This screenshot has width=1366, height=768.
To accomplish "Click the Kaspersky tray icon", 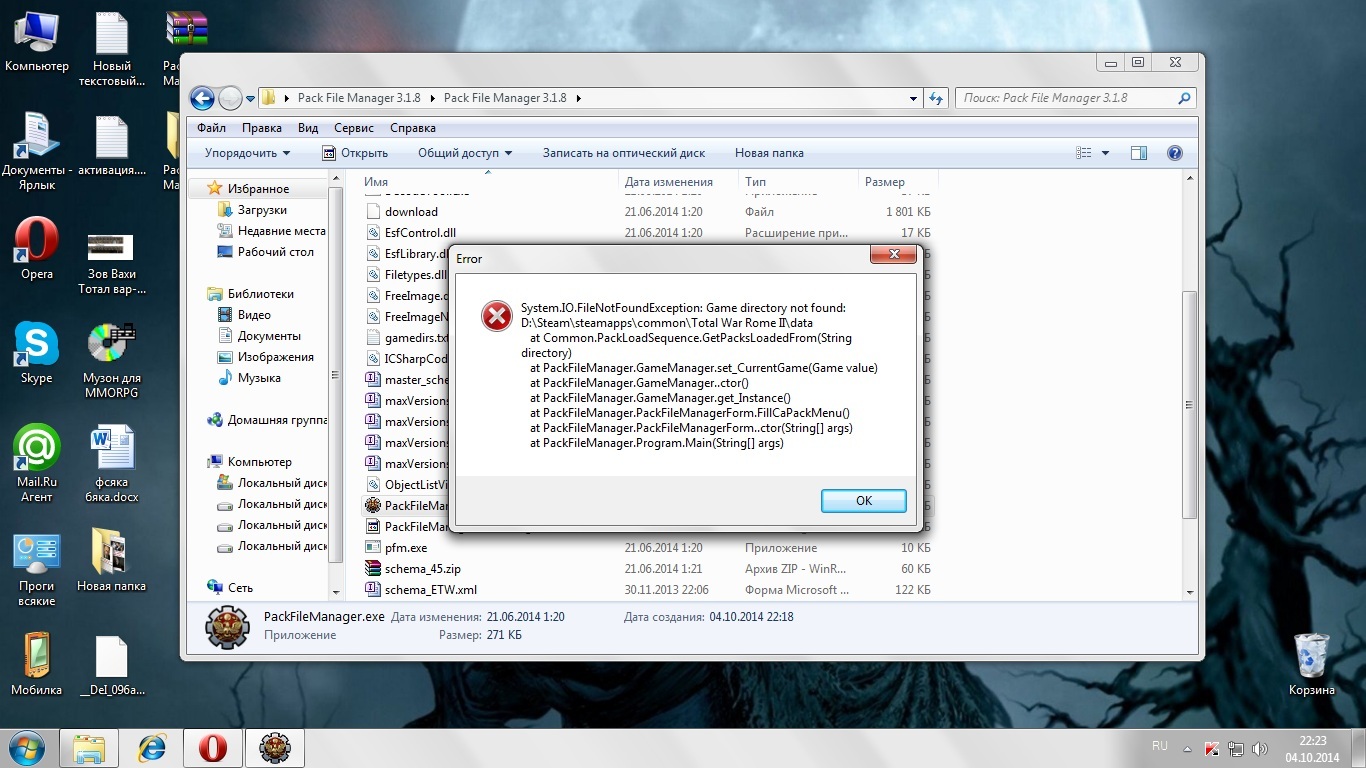I will click(x=1211, y=748).
